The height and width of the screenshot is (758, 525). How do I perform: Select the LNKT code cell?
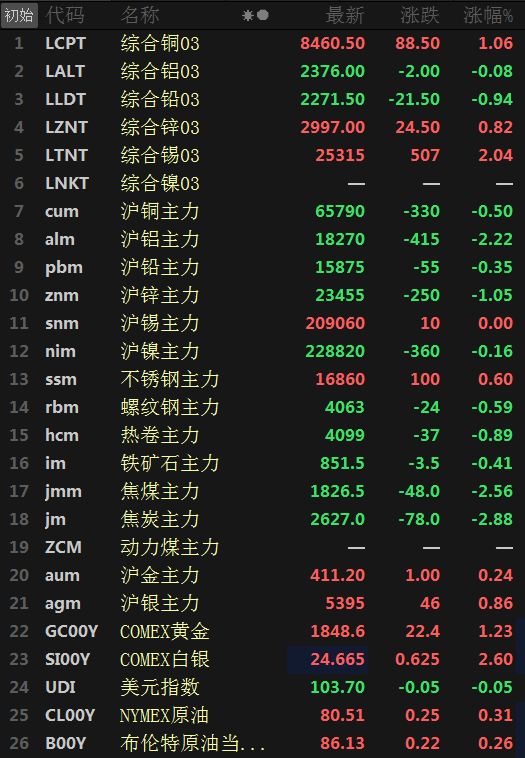pos(67,184)
